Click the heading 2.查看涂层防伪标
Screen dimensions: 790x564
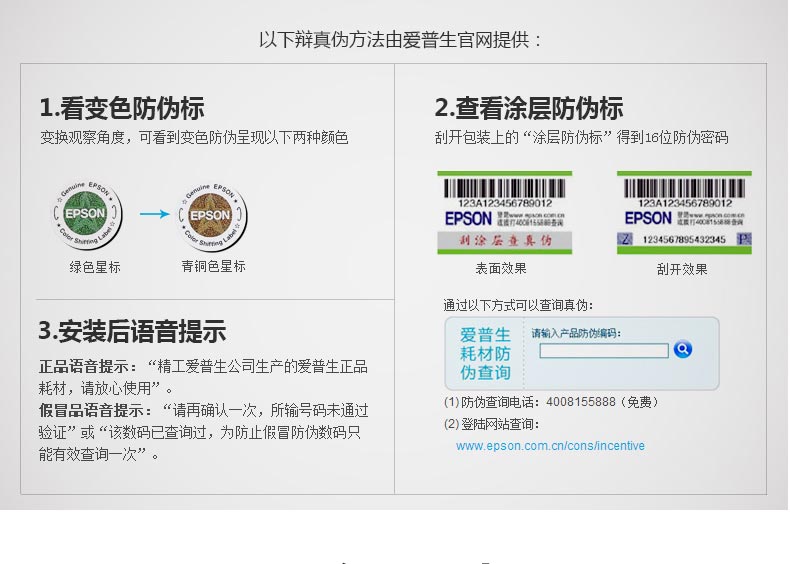coord(529,108)
